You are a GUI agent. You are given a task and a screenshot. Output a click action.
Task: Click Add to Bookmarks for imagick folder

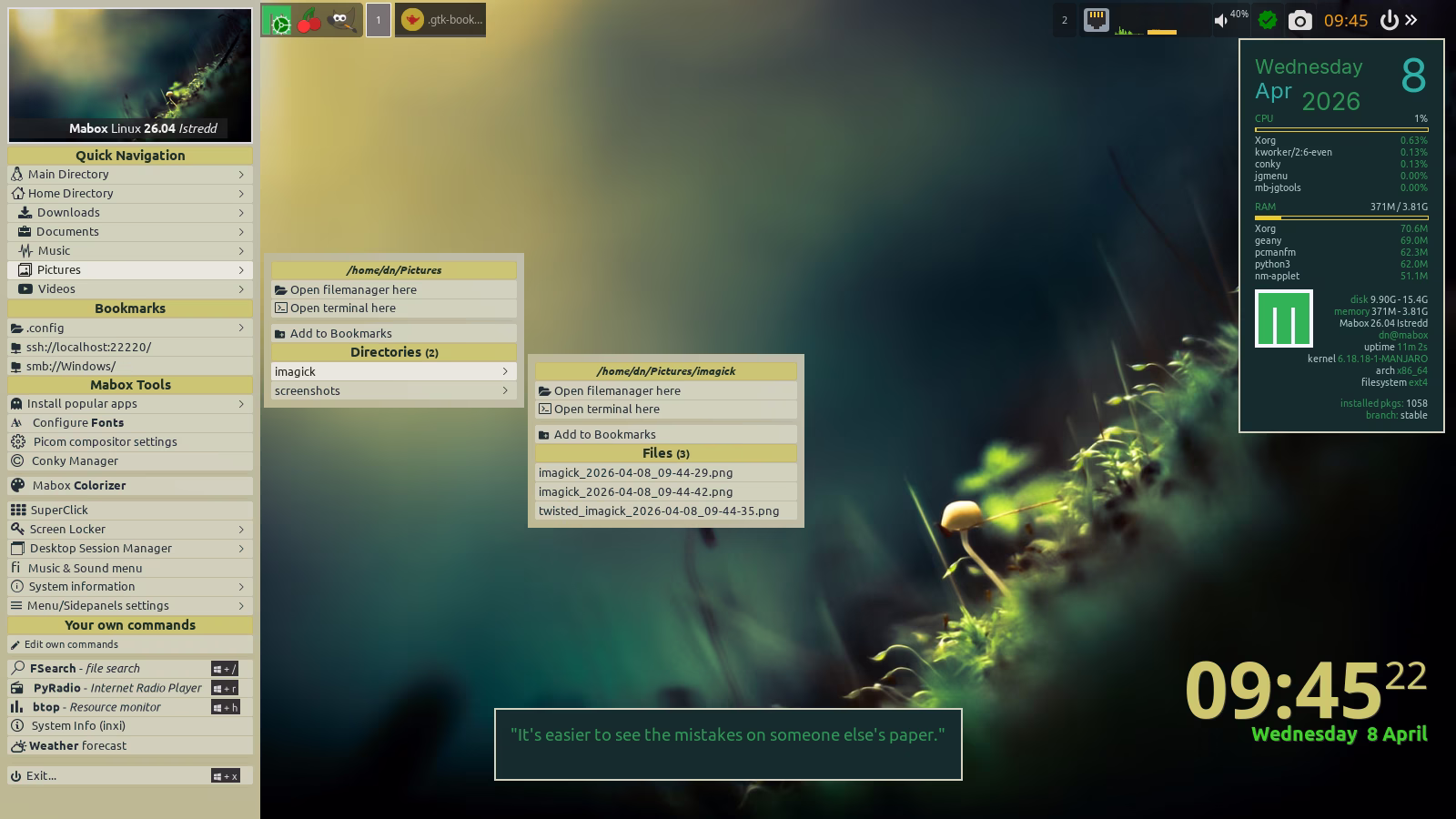tap(665, 434)
